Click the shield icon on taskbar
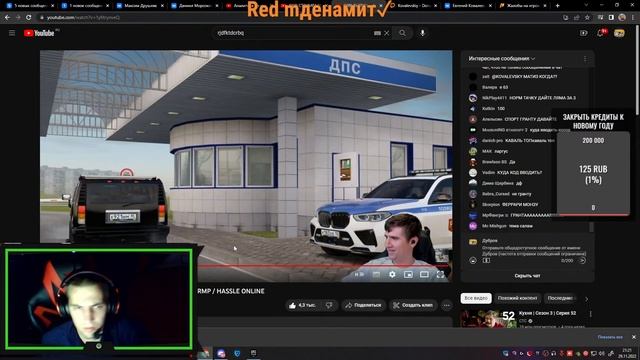640x360 pixels. [x=237, y=353]
